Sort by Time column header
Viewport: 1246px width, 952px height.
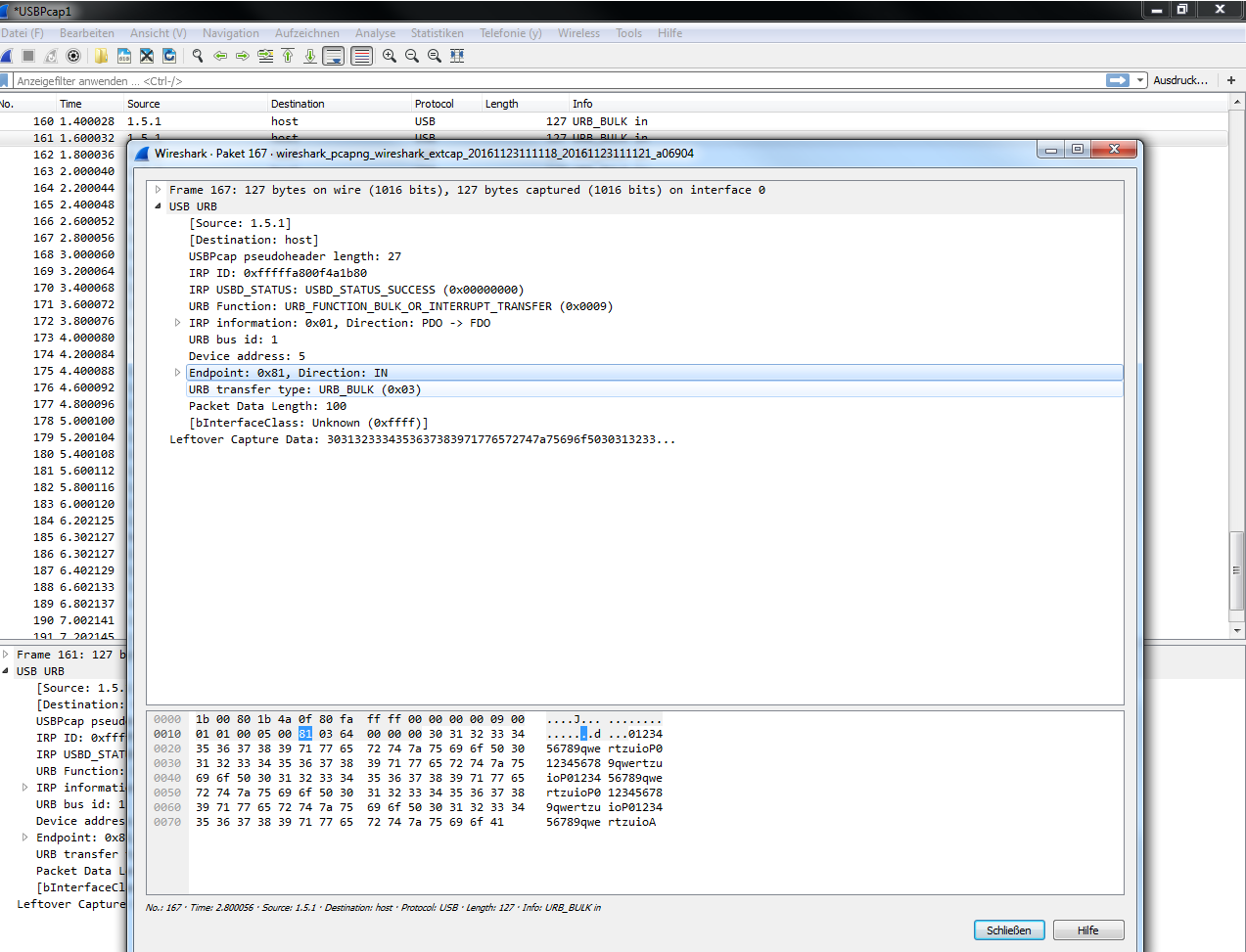click(89, 104)
